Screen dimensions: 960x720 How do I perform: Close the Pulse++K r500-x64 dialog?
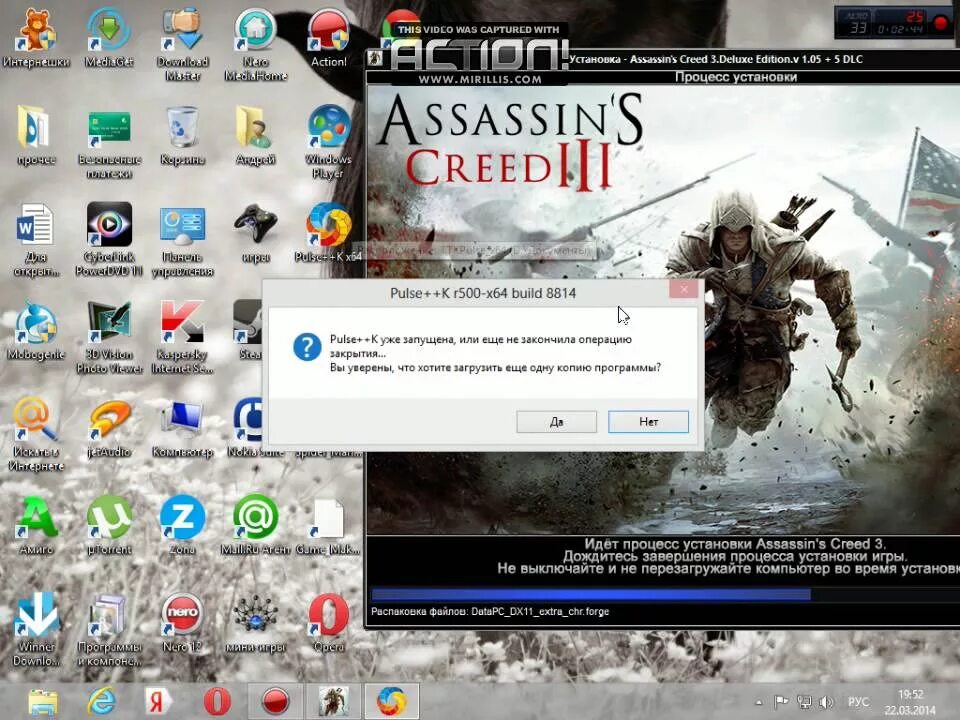(x=684, y=289)
